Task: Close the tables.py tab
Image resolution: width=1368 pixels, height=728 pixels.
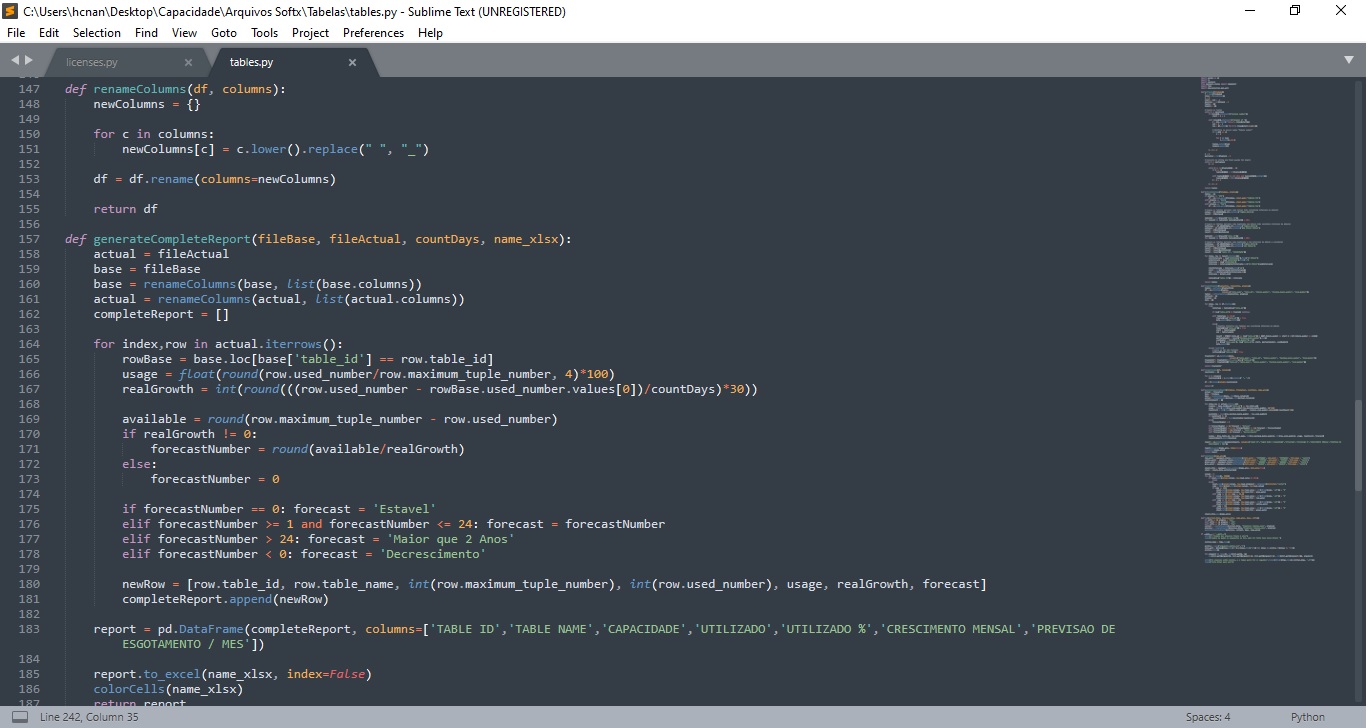Action: [x=352, y=62]
